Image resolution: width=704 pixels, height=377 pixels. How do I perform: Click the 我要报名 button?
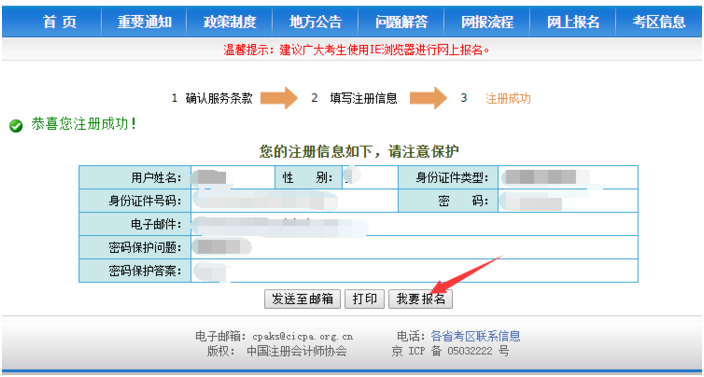(x=420, y=299)
